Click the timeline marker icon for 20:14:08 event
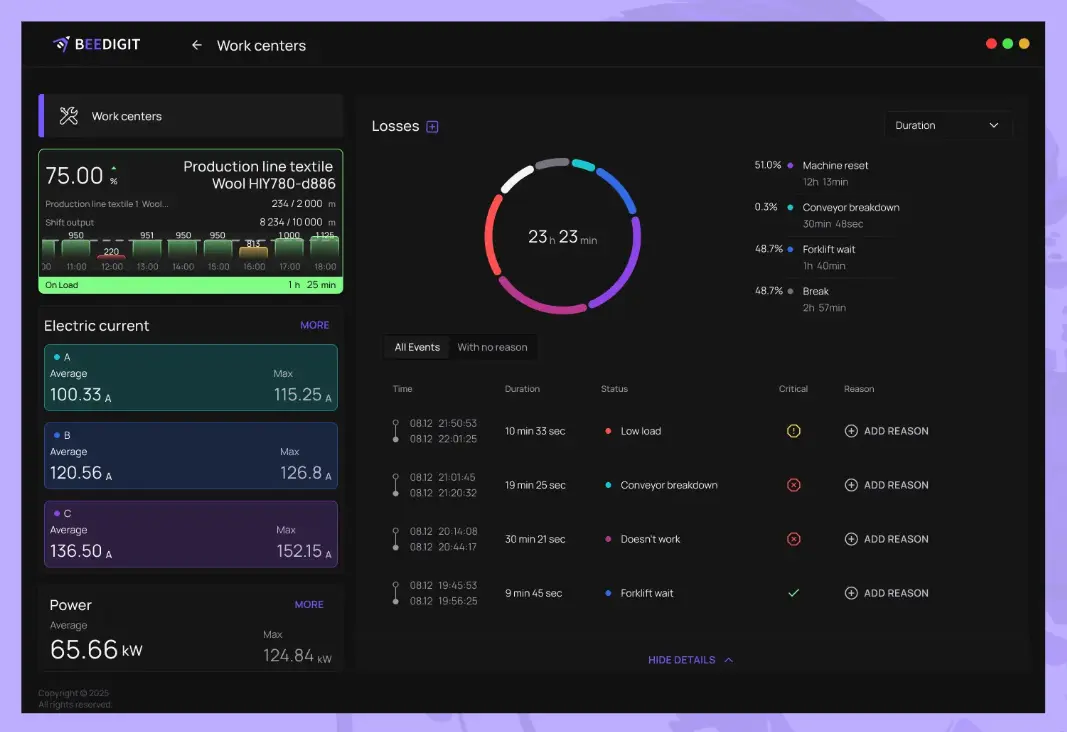The width and height of the screenshot is (1067, 732). [x=395, y=539]
